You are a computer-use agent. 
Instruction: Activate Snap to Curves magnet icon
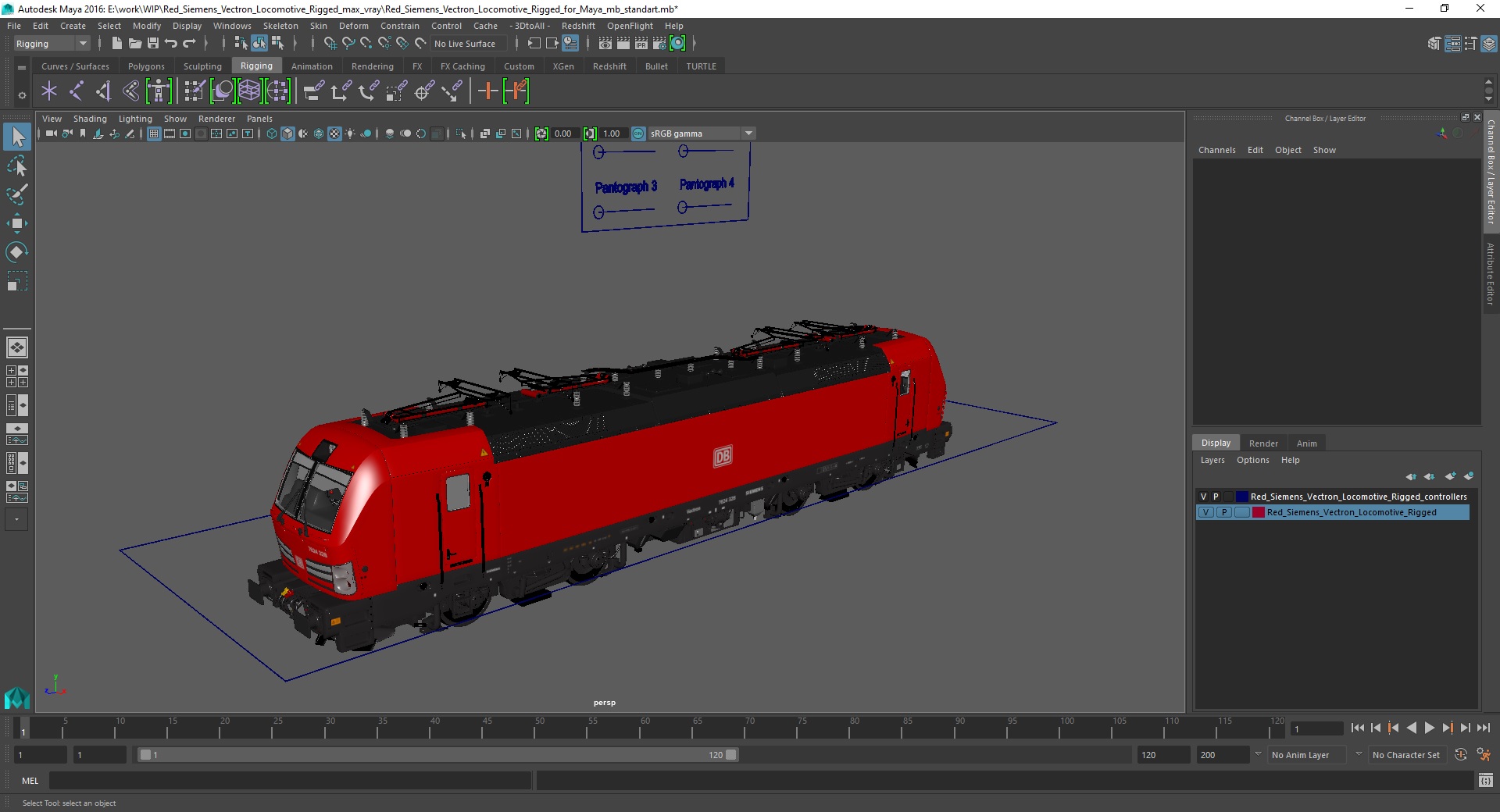click(x=348, y=44)
